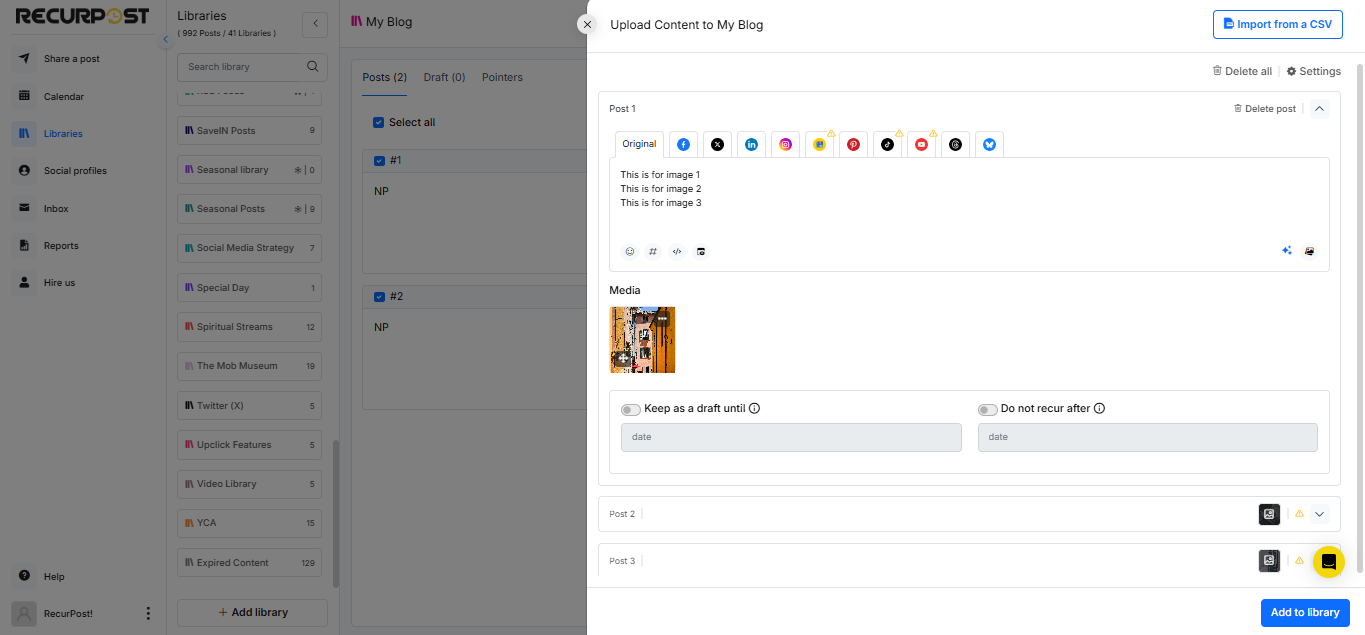
Task: Click Add to library button
Action: click(1305, 612)
